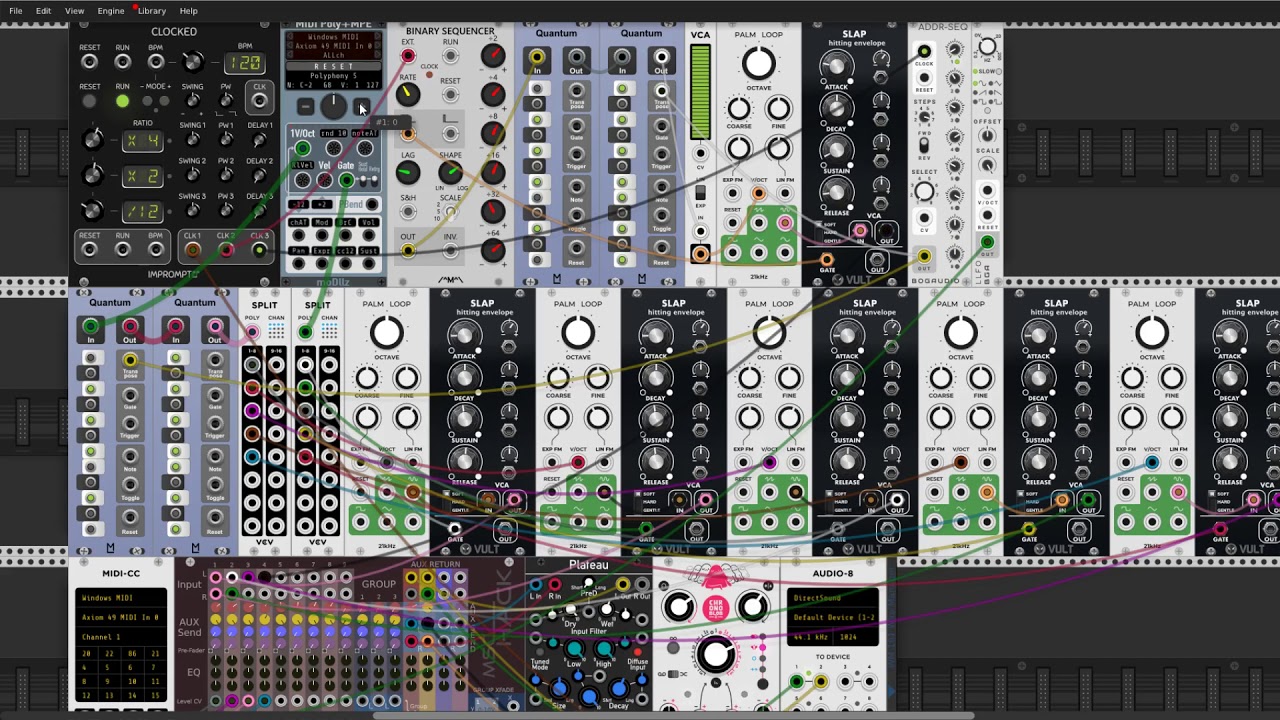The width and height of the screenshot is (1280, 720).
Task: Flip the LIN/EXP switch on VCA
Action: (x=700, y=192)
